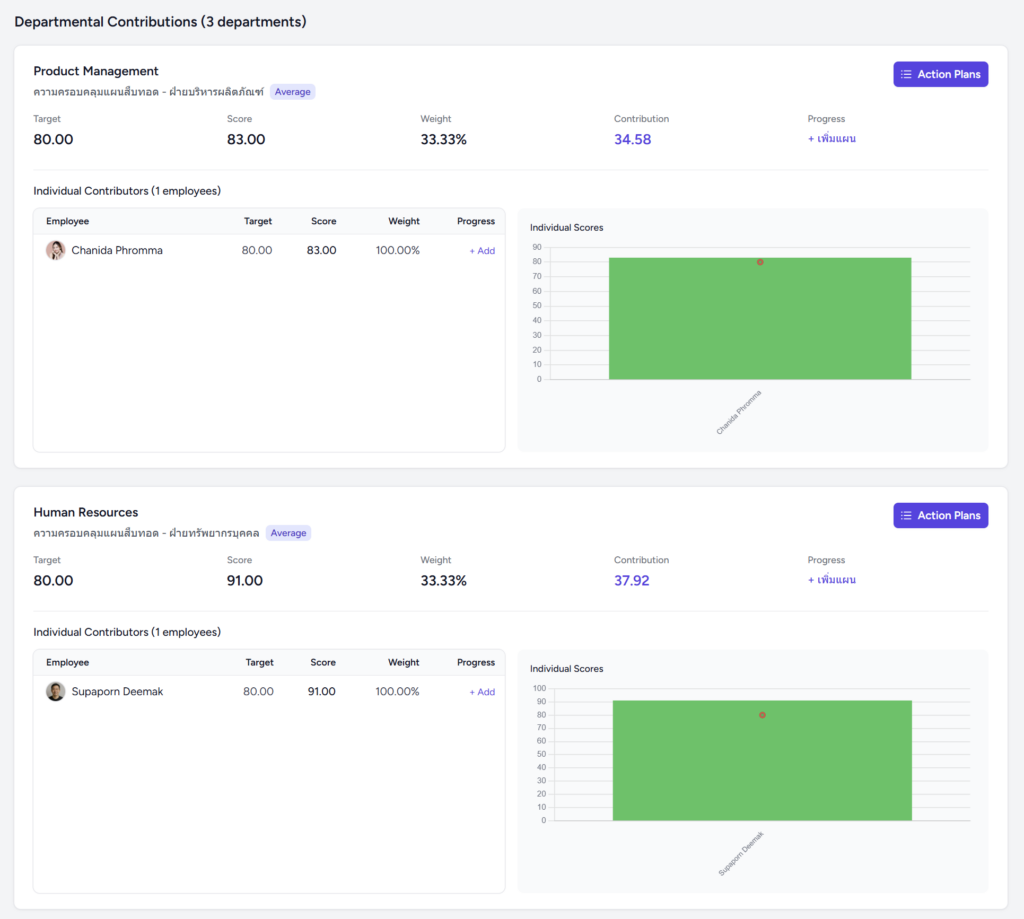Click Human Resources contribution value 37.92

coord(632,580)
